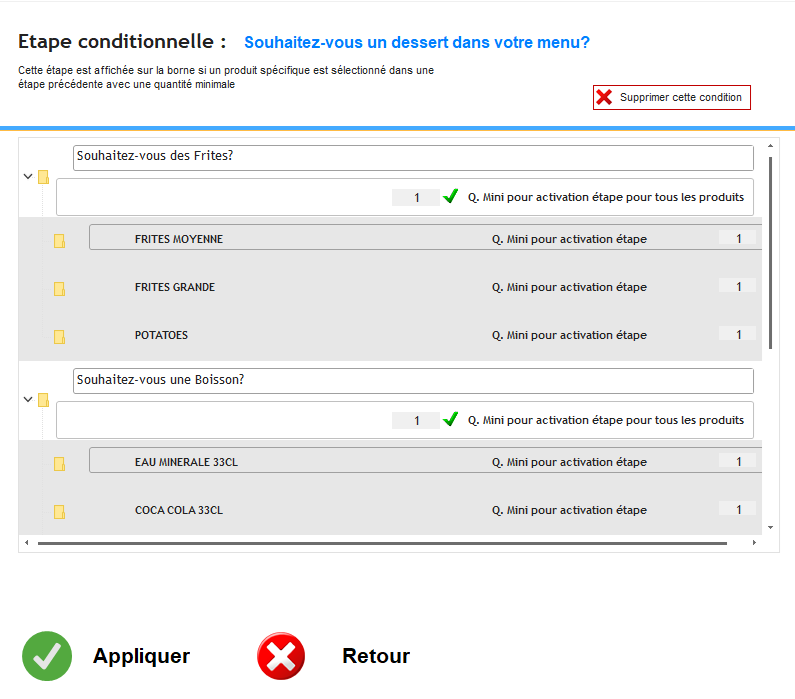795x699 pixels.
Task: Click the vertical scrollbar down arrow
Action: click(x=770, y=527)
